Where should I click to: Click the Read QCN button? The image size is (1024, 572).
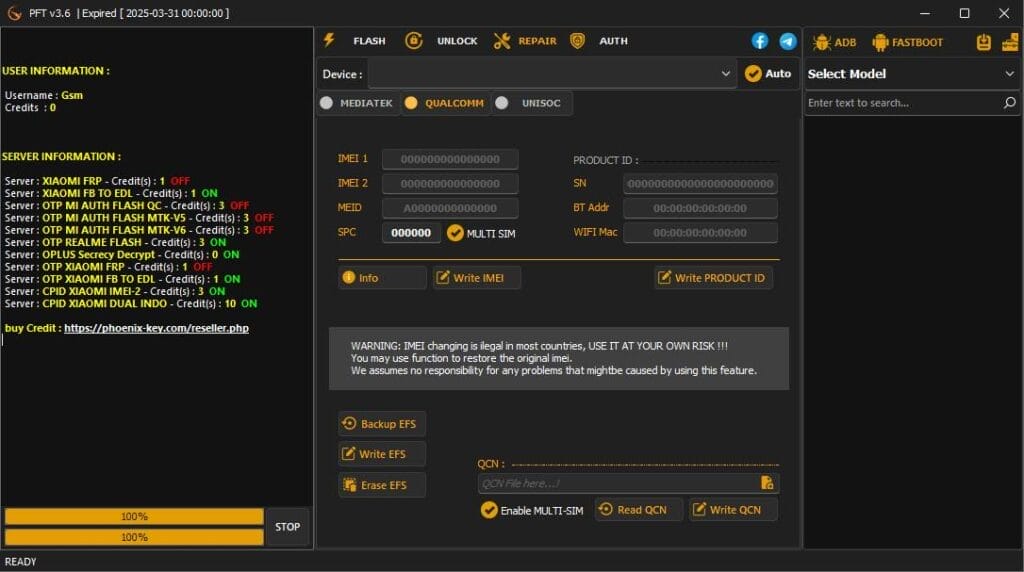click(x=638, y=509)
